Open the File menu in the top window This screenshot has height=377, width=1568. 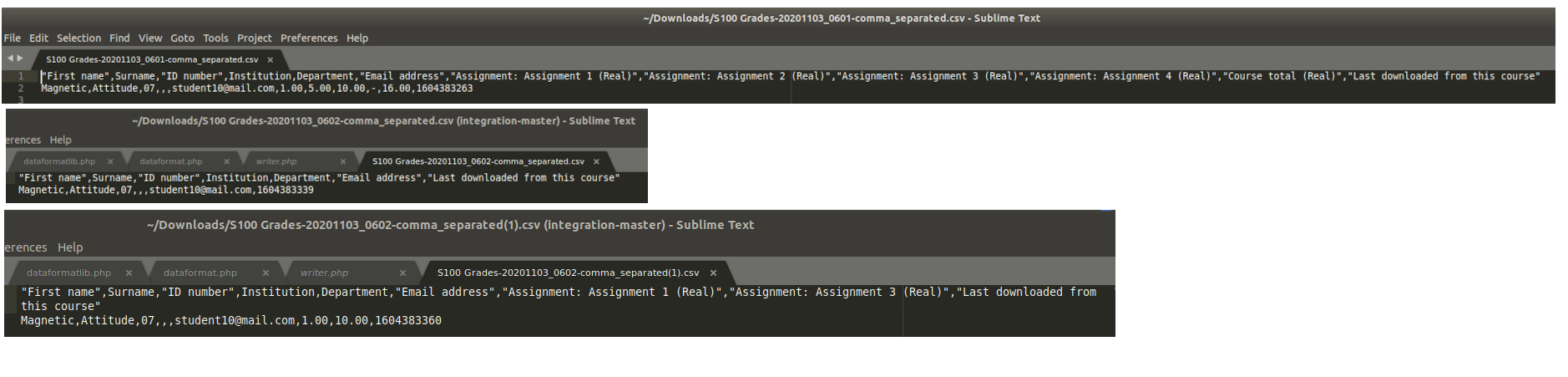pyautogui.click(x=12, y=38)
